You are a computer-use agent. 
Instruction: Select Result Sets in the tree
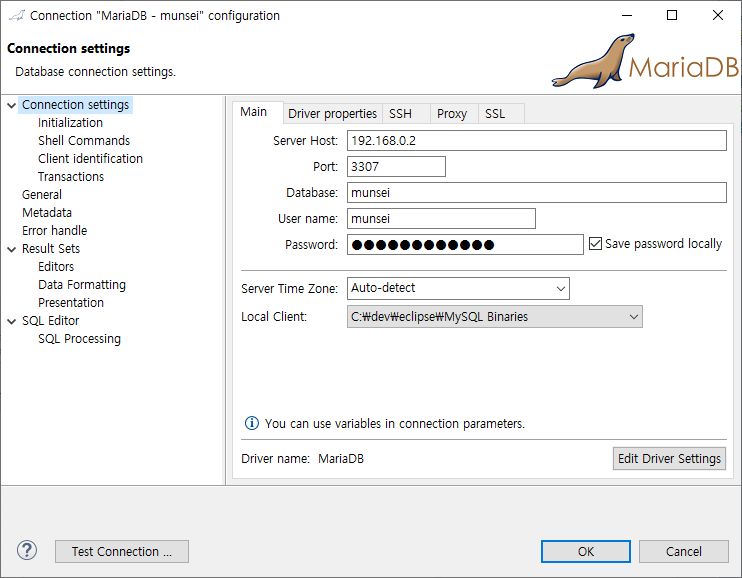pos(51,249)
